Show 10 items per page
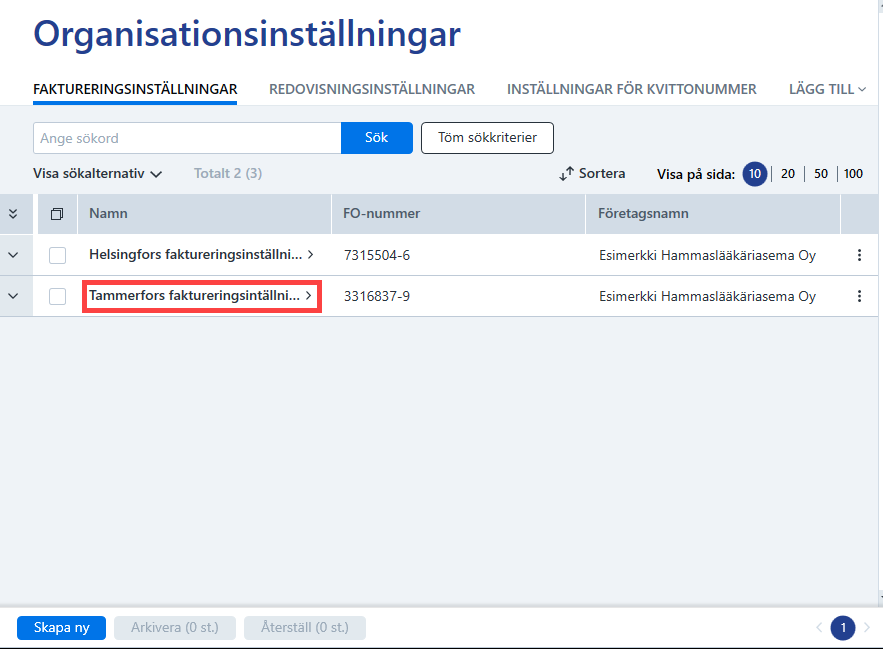The image size is (883, 652). 755,174
